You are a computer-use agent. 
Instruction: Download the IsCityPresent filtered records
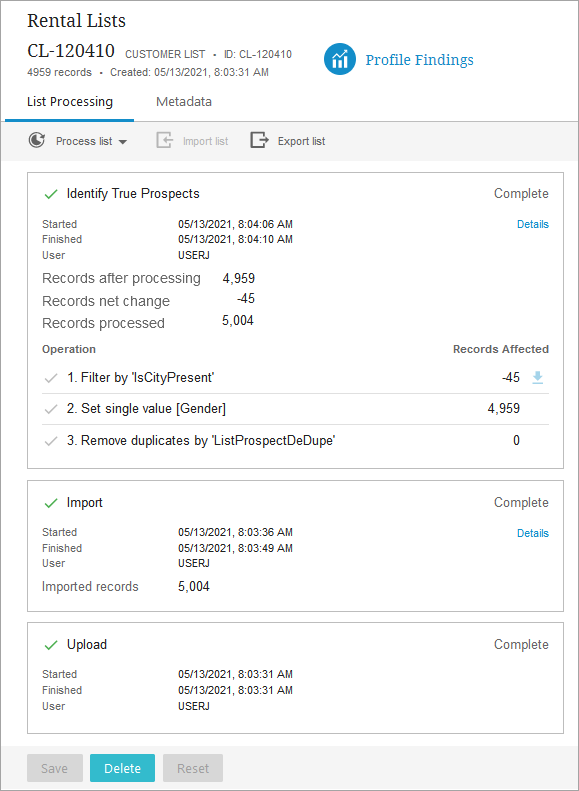(x=538, y=377)
